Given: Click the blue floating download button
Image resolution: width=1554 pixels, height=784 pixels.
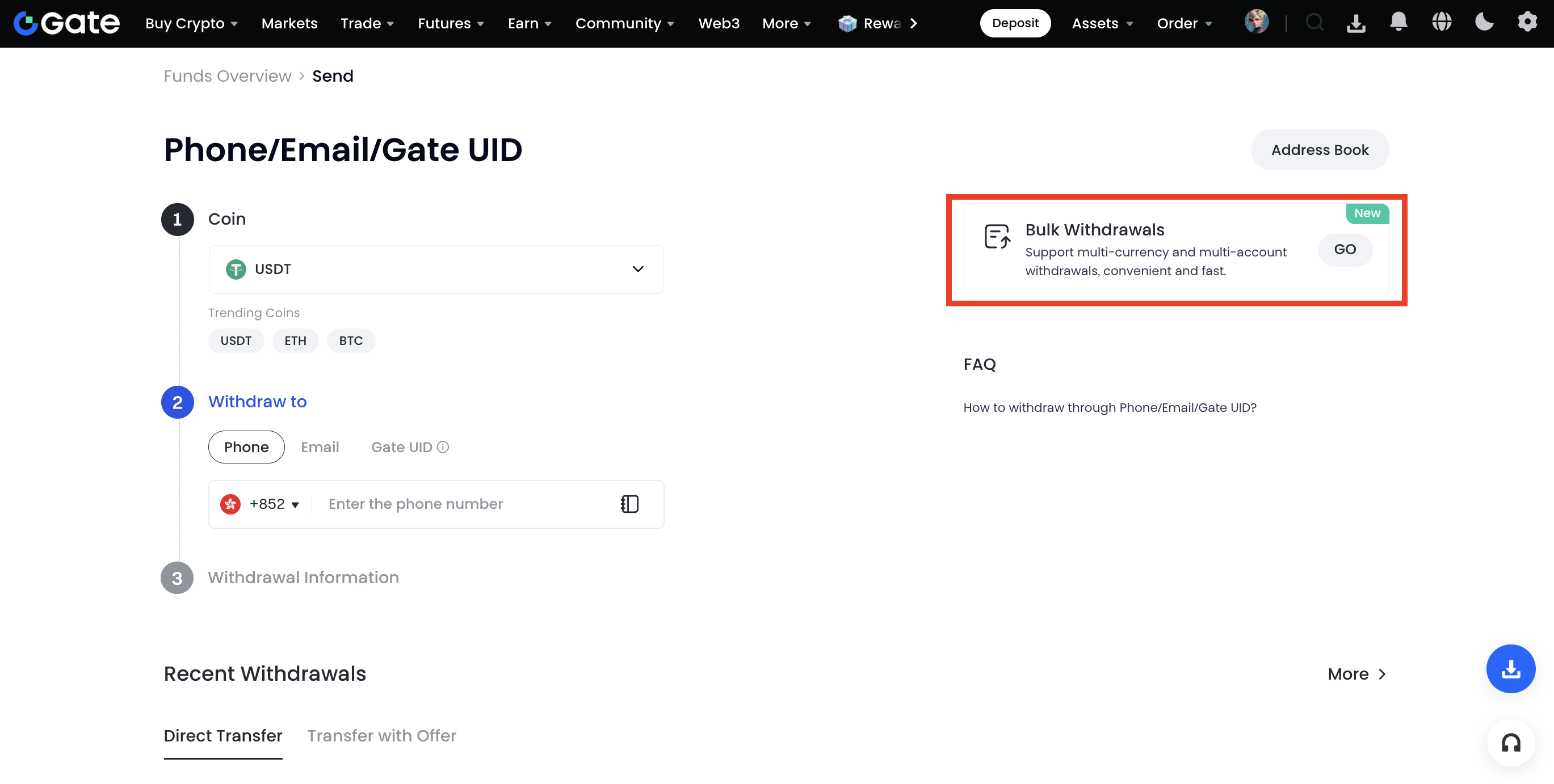Looking at the screenshot, I should (x=1510, y=668).
